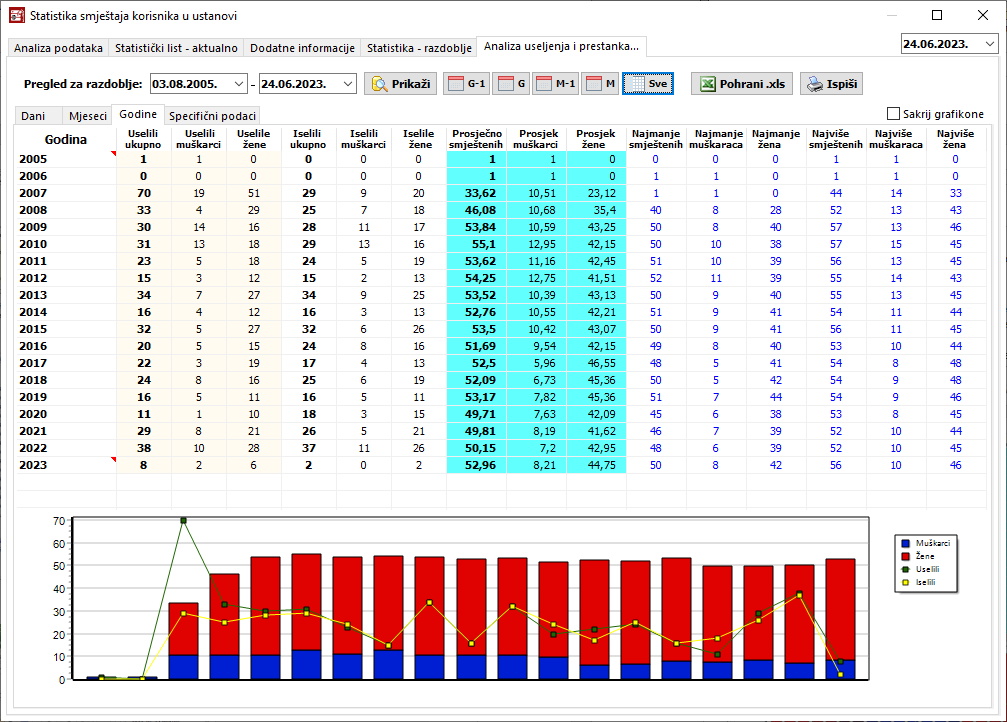
Task: Open the end date 24.06.2023. period dropdown
Action: 347,84
